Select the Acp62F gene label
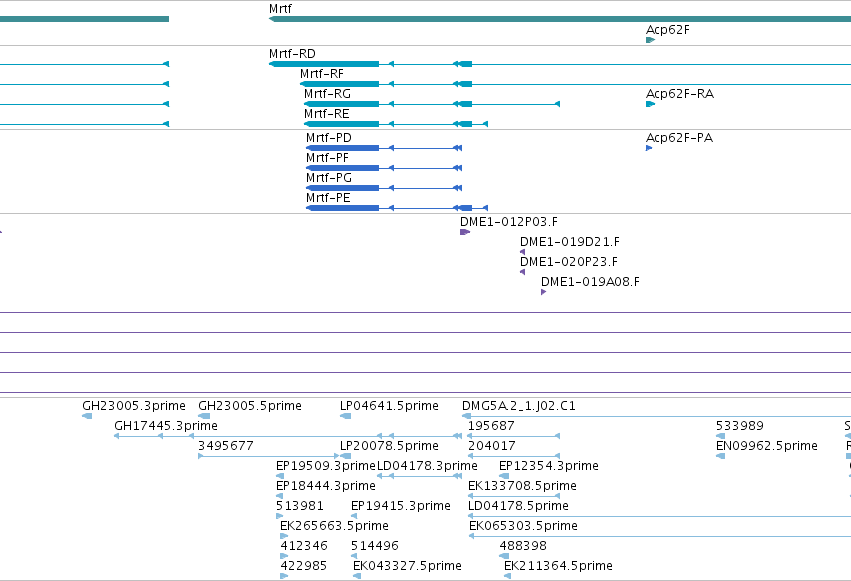This screenshot has height=581, width=851. pyautogui.click(x=668, y=30)
